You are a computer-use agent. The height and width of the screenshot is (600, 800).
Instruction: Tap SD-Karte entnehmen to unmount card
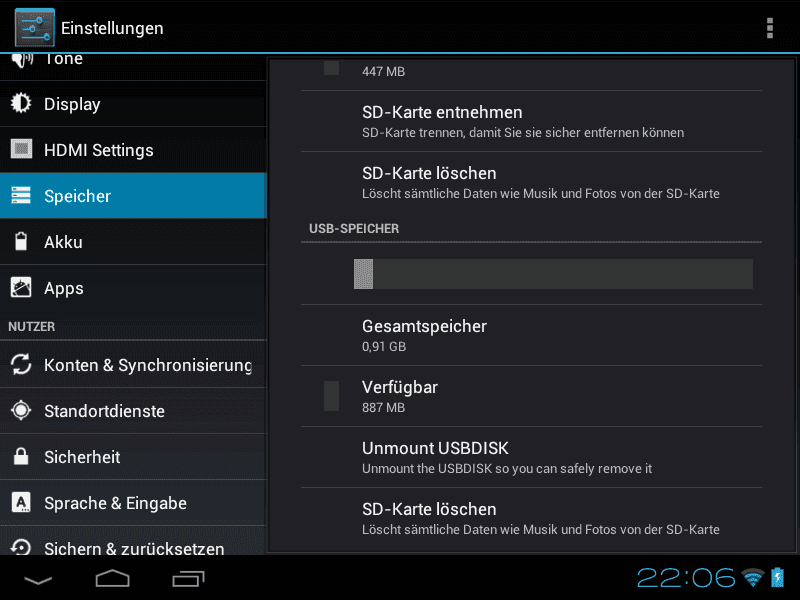tap(531, 121)
